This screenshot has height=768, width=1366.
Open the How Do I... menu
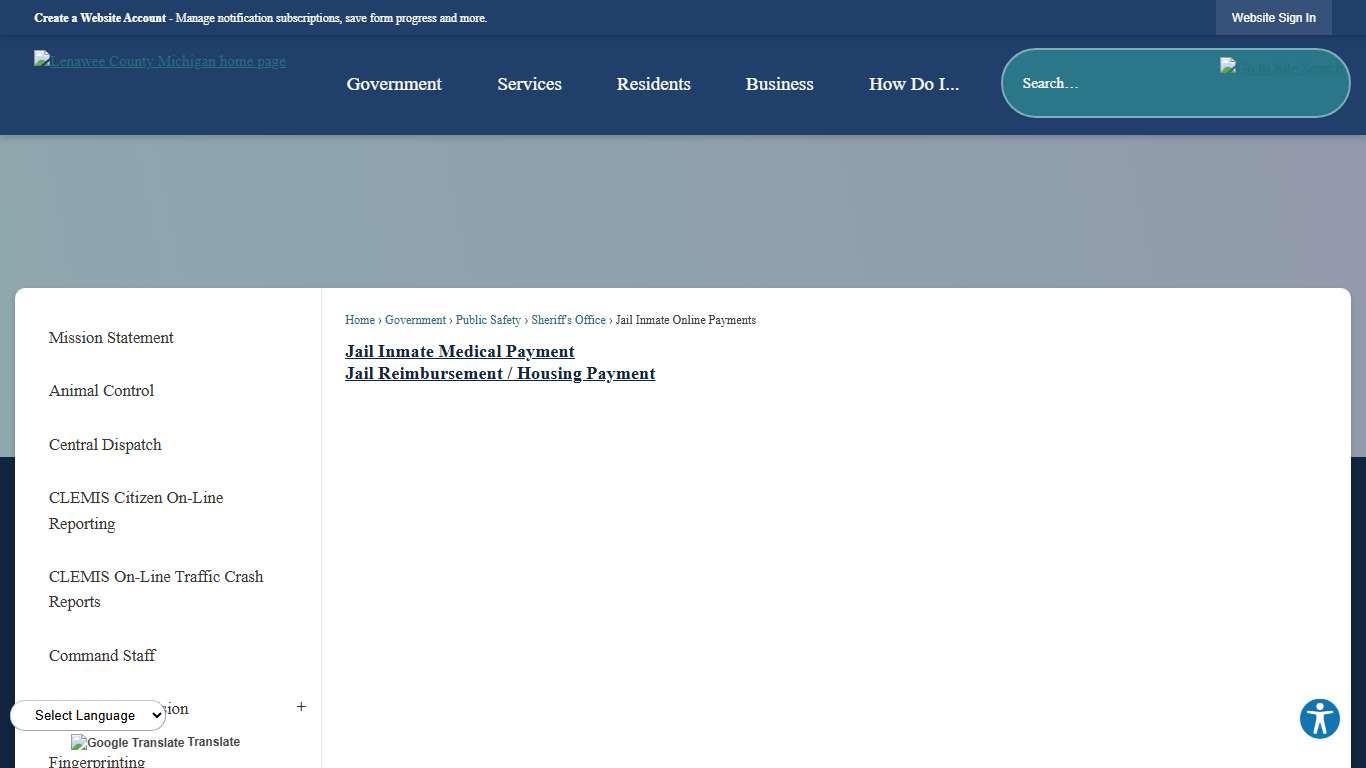(x=913, y=84)
